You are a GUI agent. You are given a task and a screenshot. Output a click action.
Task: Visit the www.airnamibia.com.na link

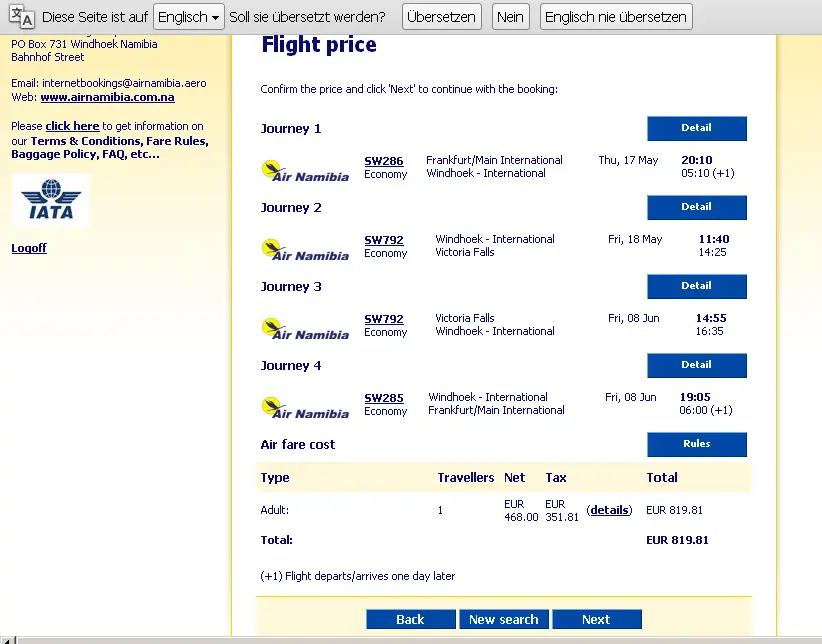107,97
